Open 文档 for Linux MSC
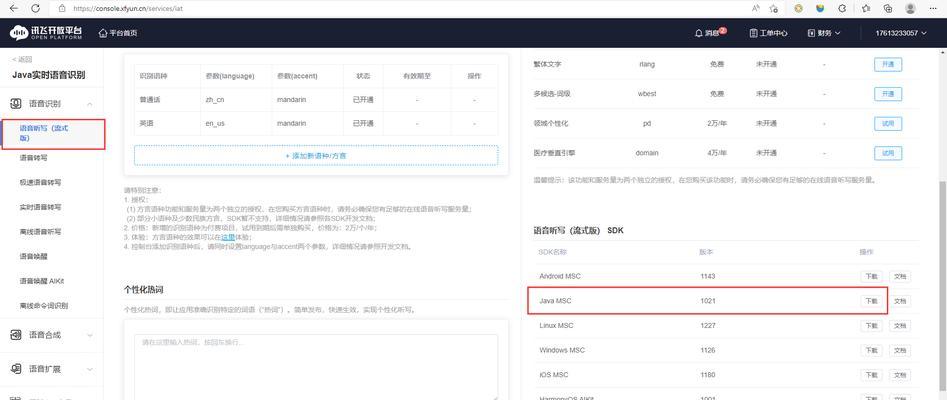Image resolution: width=947 pixels, height=400 pixels. [900, 326]
